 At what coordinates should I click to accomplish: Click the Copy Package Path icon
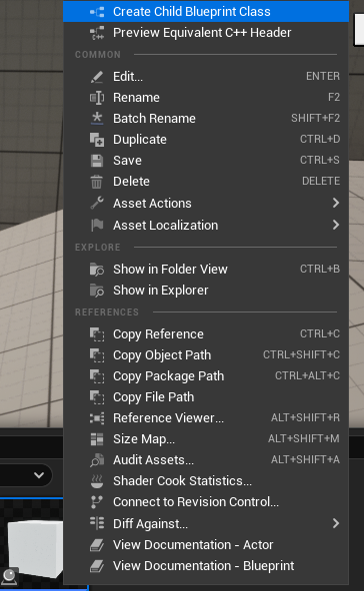coord(97,376)
